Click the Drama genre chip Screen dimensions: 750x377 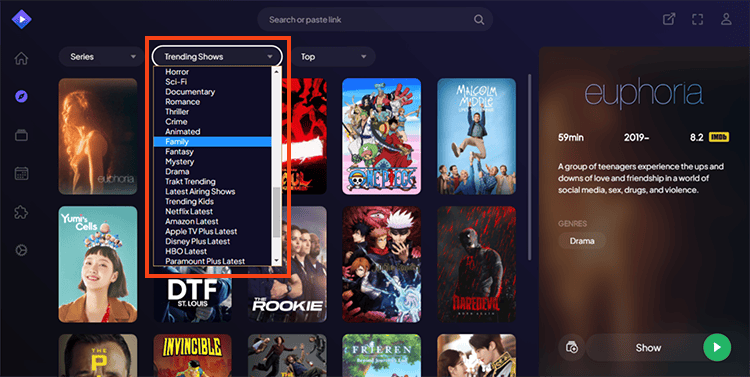tap(582, 241)
